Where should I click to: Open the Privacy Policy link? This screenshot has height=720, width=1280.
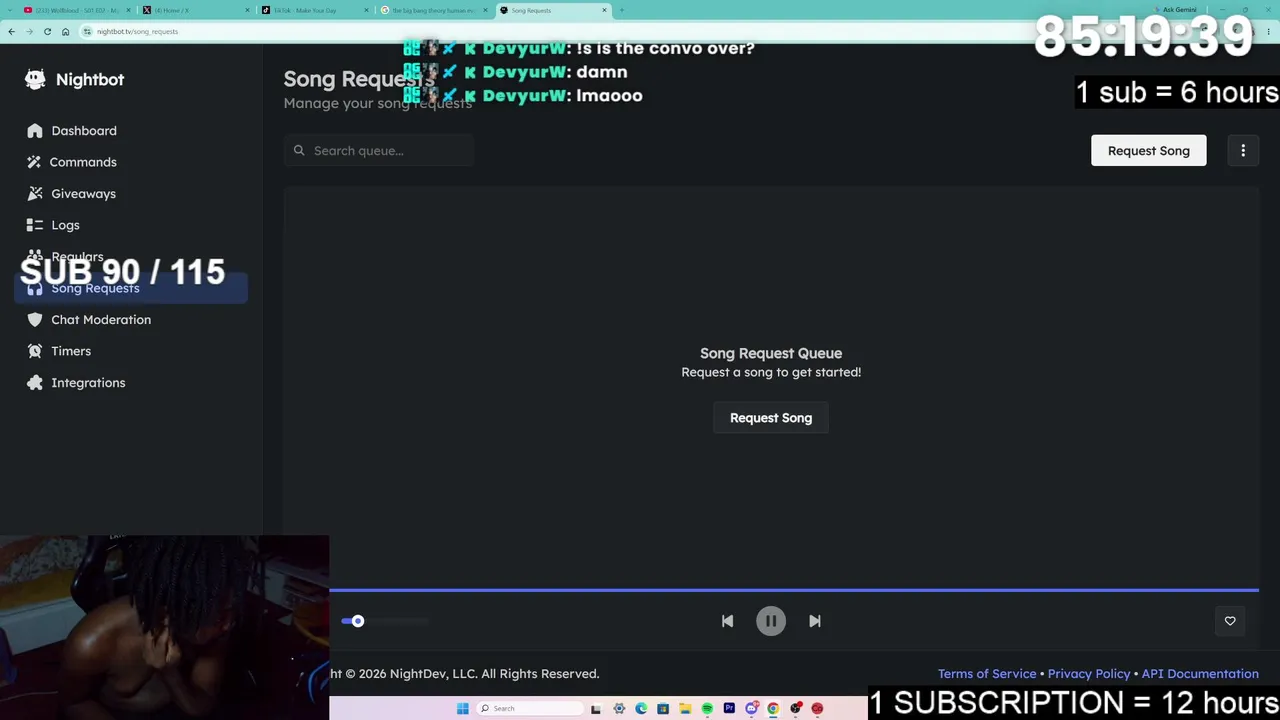pyautogui.click(x=1089, y=674)
